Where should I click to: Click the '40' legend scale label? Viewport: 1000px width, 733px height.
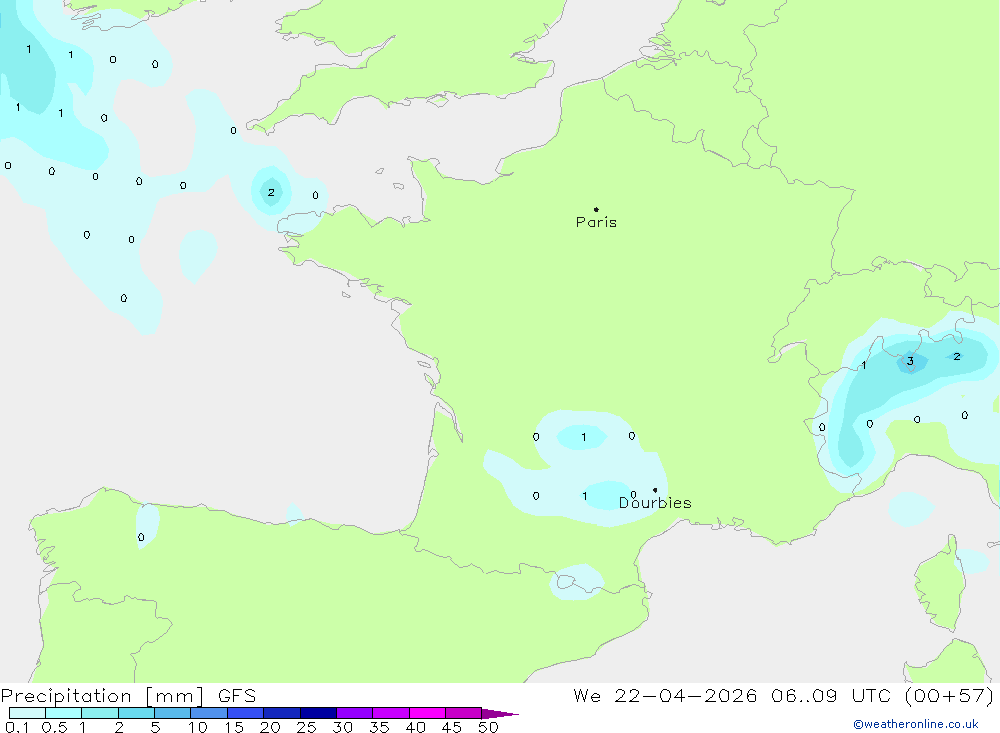point(416,727)
